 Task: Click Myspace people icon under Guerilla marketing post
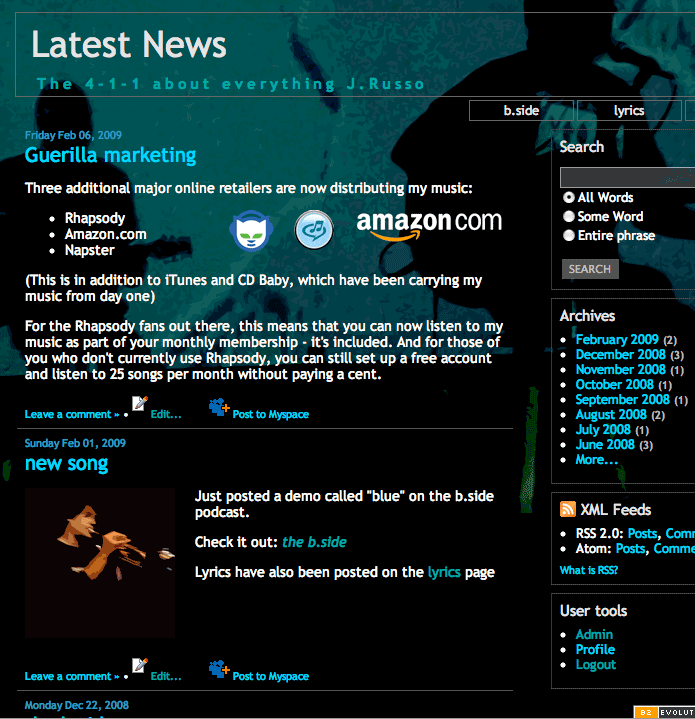click(x=219, y=407)
